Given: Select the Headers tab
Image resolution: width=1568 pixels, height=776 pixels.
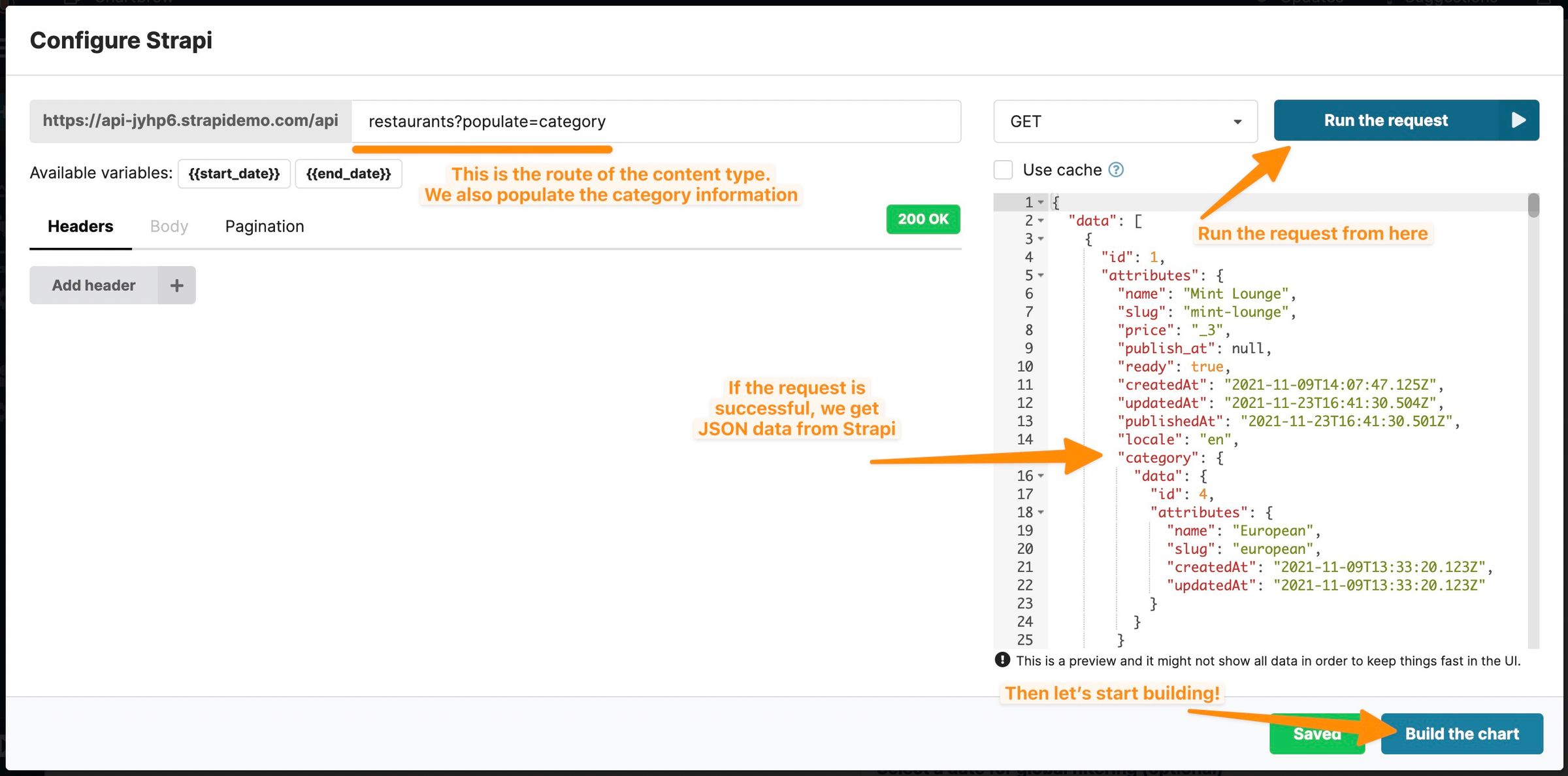Looking at the screenshot, I should point(80,226).
